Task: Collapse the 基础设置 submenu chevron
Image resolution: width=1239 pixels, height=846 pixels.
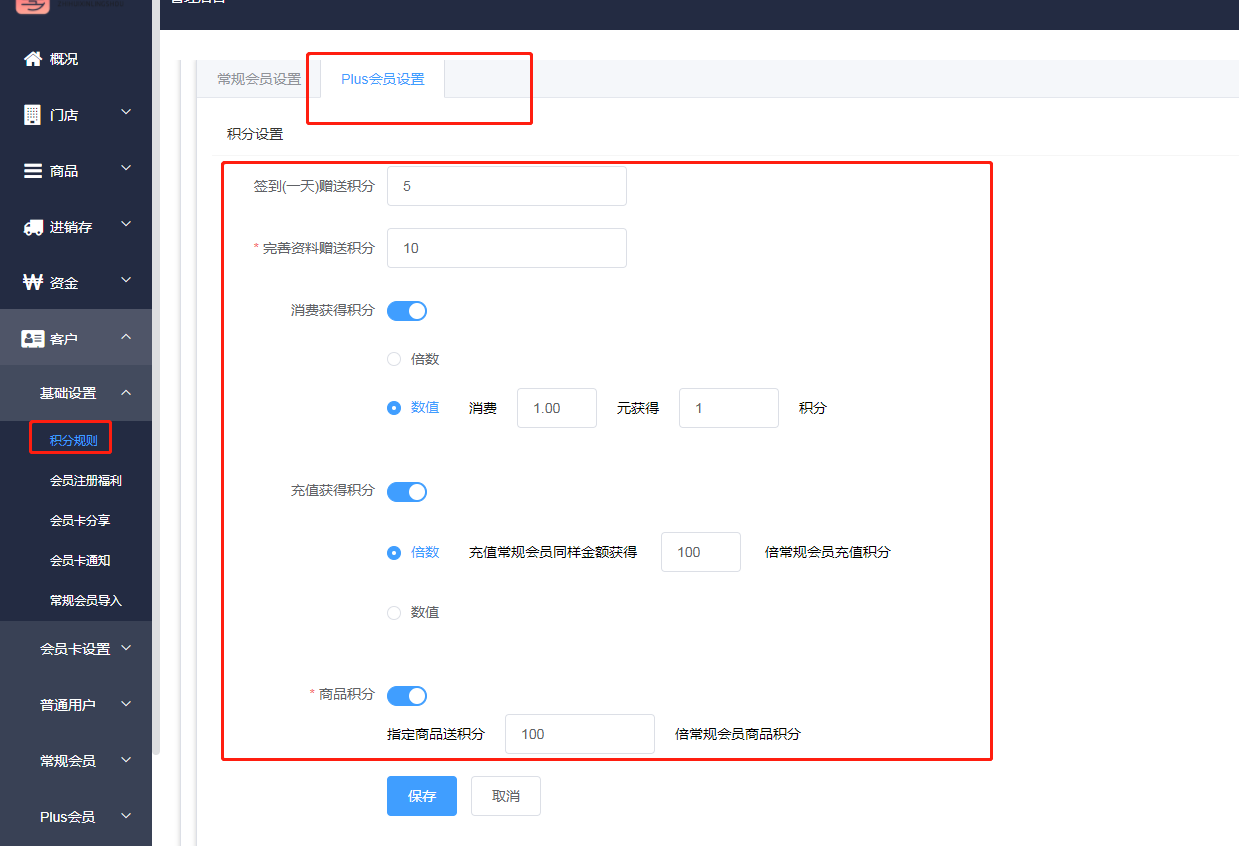Action: tap(126, 393)
